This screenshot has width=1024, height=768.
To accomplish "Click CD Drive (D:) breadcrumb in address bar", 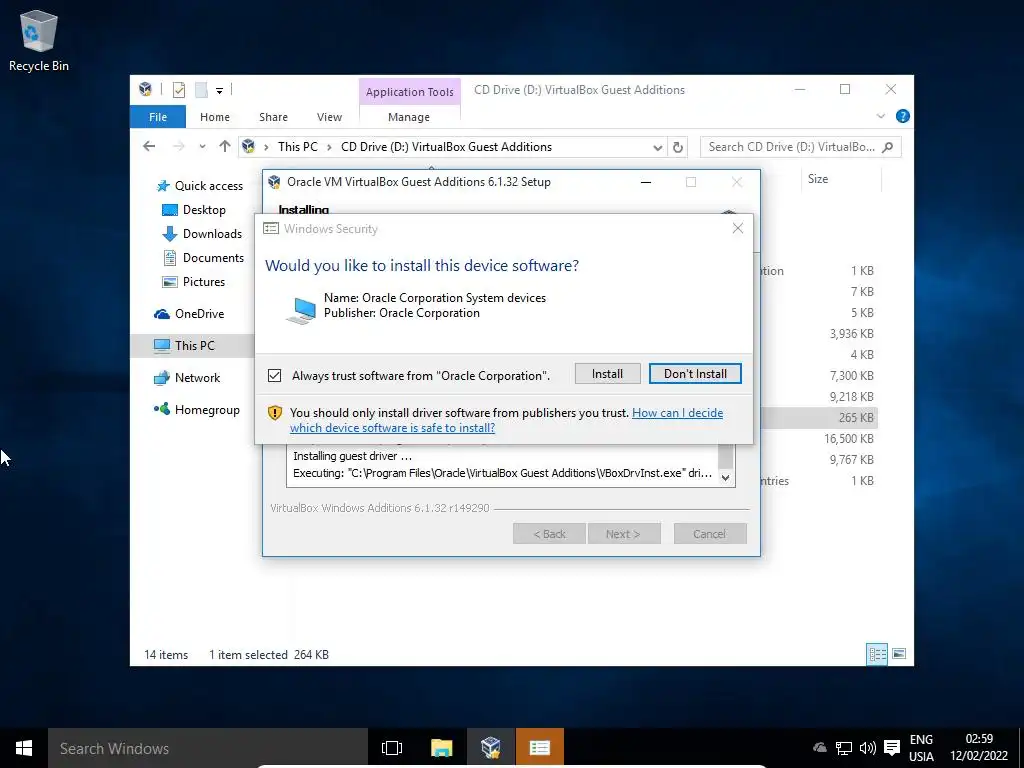I will pos(446,147).
